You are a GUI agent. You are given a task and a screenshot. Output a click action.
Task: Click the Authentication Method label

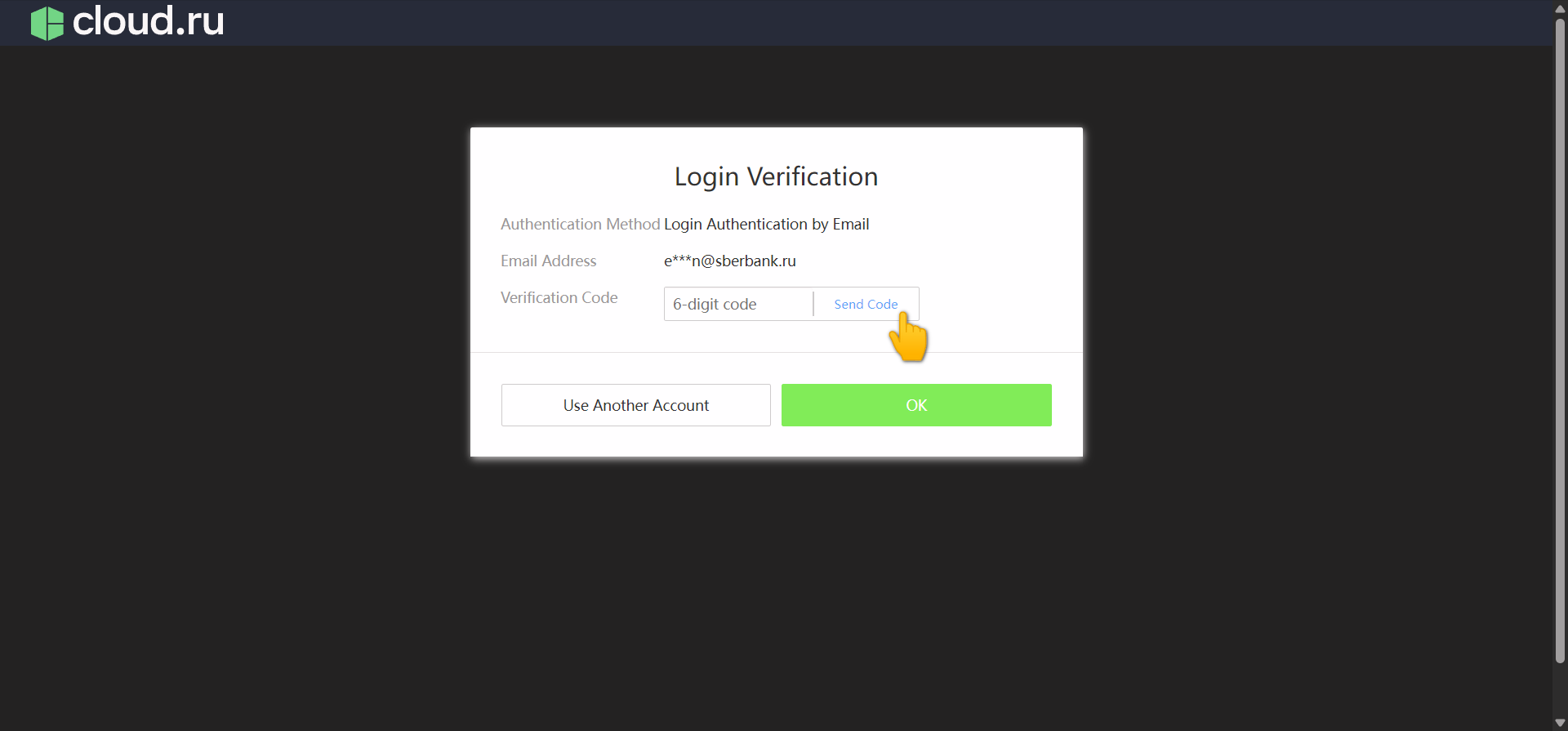tap(580, 224)
